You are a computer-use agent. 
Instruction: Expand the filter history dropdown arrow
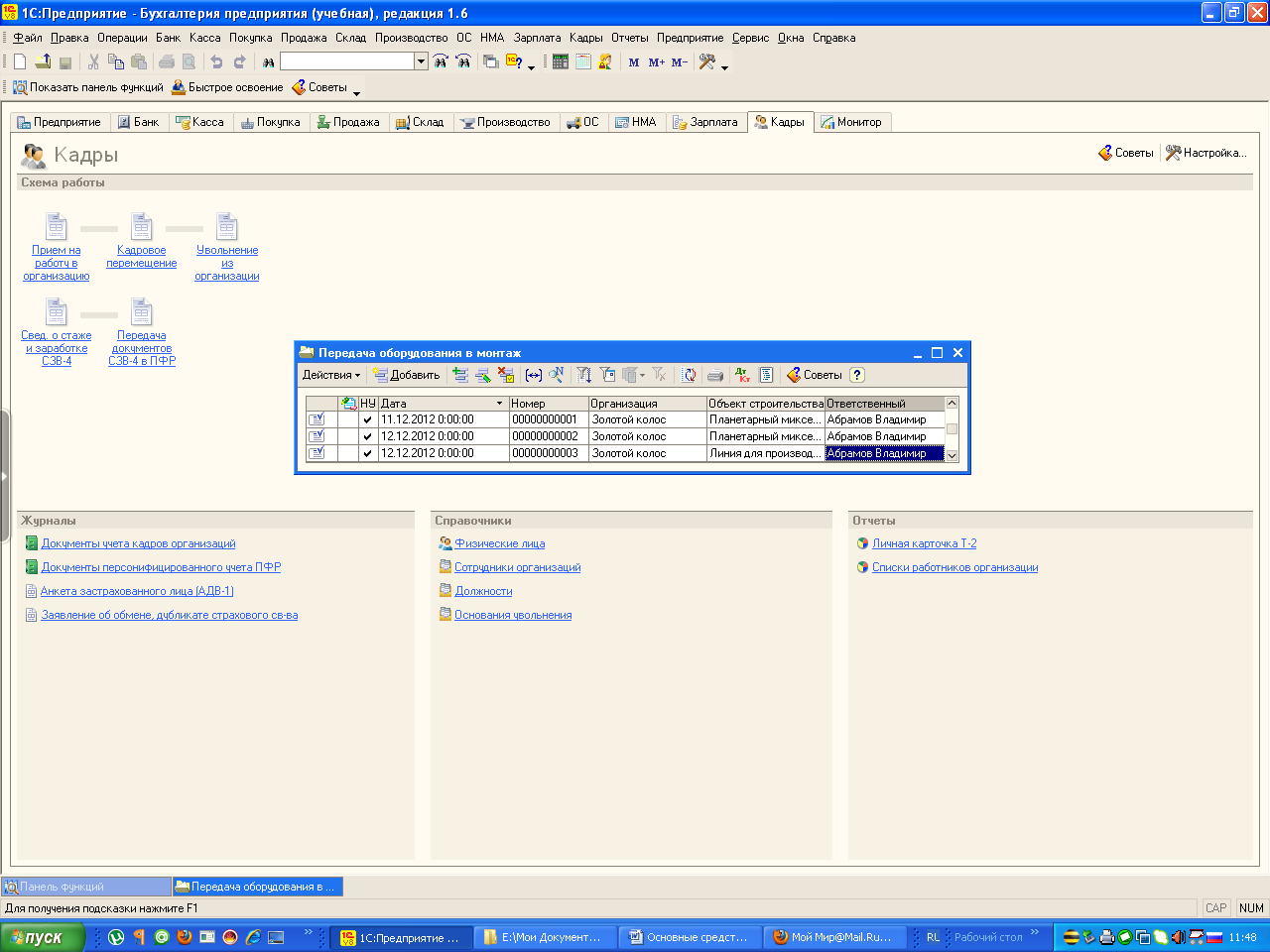642,375
